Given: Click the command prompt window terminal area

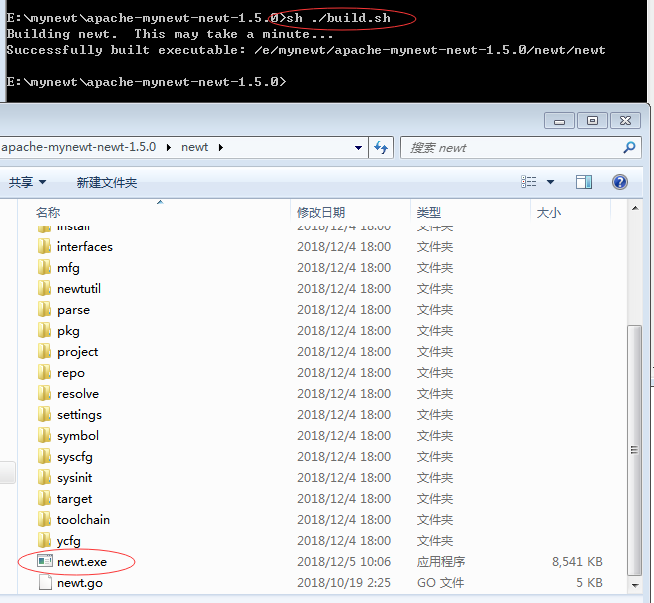Looking at the screenshot, I should point(327,50).
